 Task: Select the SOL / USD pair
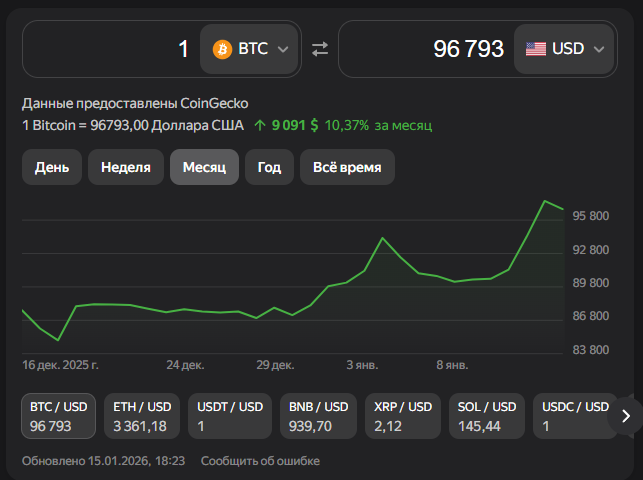click(x=486, y=416)
